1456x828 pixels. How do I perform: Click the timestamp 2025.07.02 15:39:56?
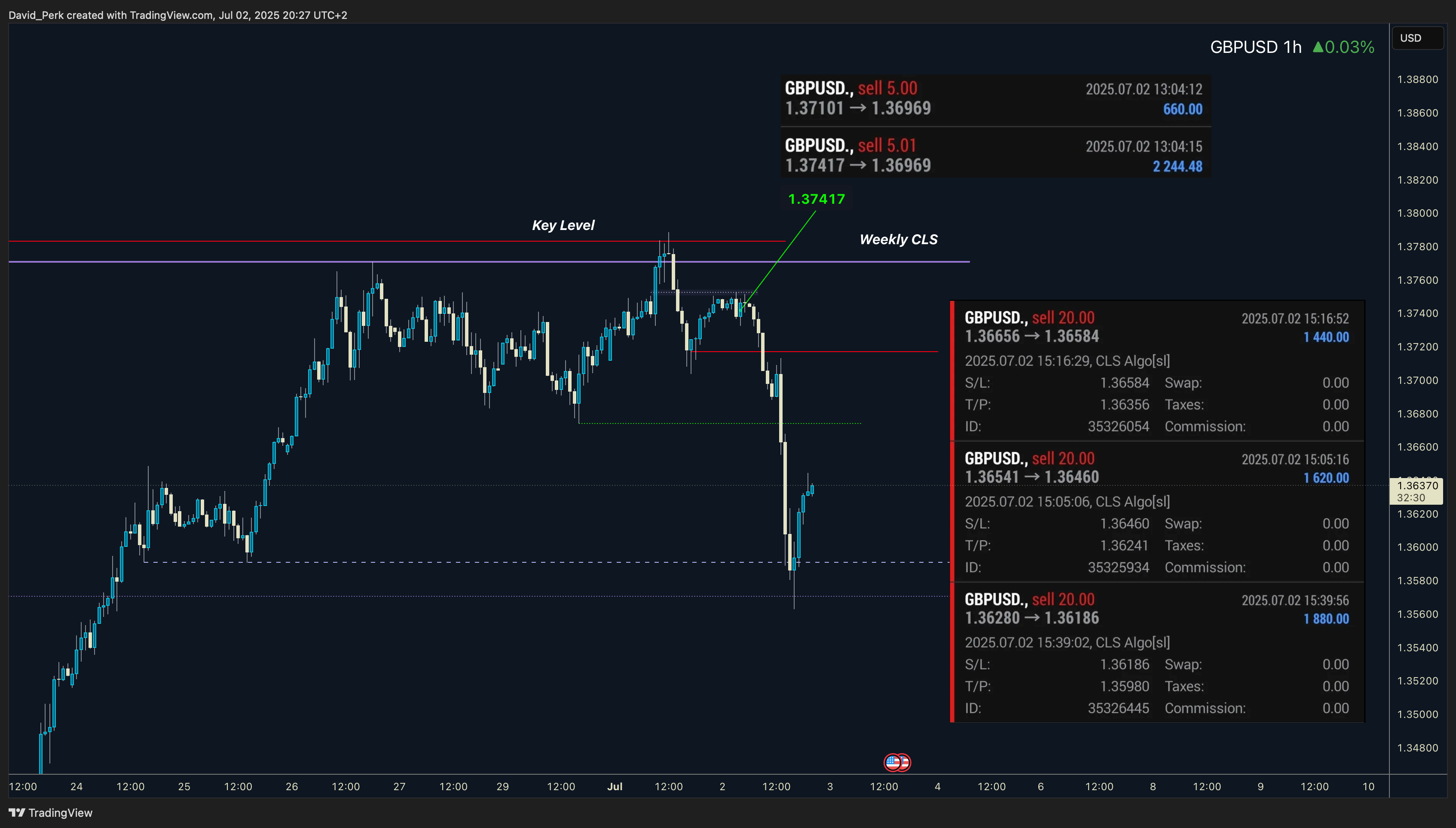(x=1294, y=601)
